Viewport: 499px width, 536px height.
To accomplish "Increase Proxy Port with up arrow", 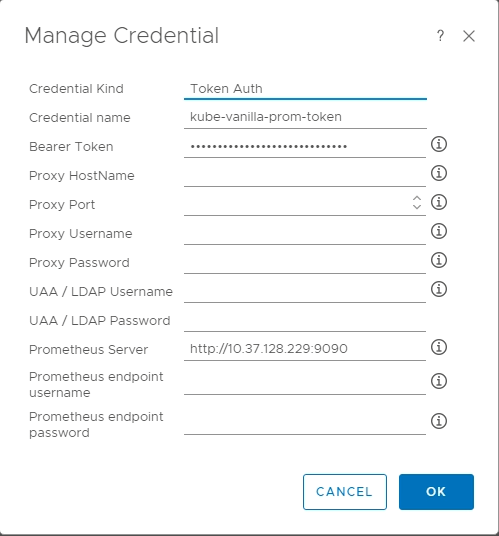I will coord(417,198).
